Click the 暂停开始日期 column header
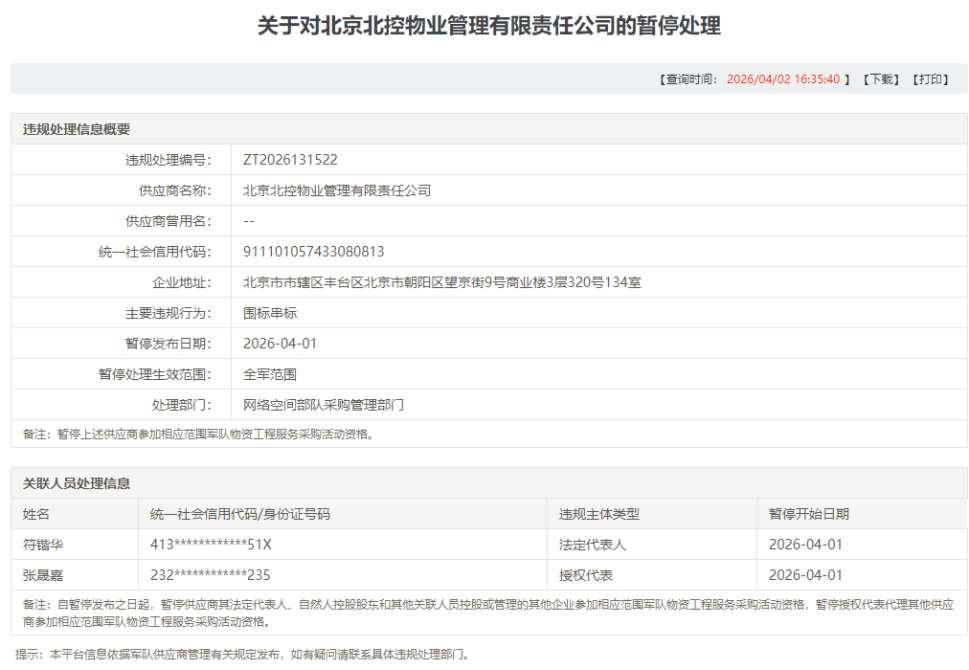 tap(808, 514)
